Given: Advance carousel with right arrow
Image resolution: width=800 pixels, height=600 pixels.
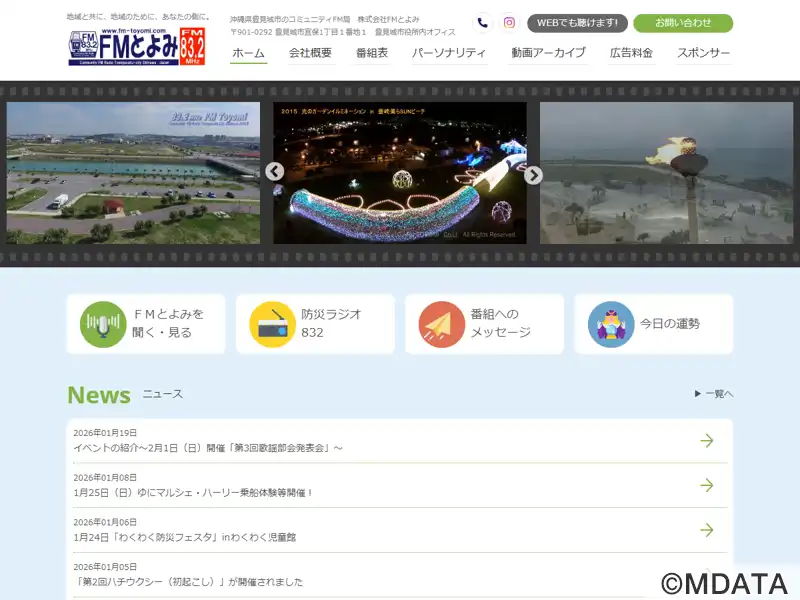Looking at the screenshot, I should (x=533, y=175).
